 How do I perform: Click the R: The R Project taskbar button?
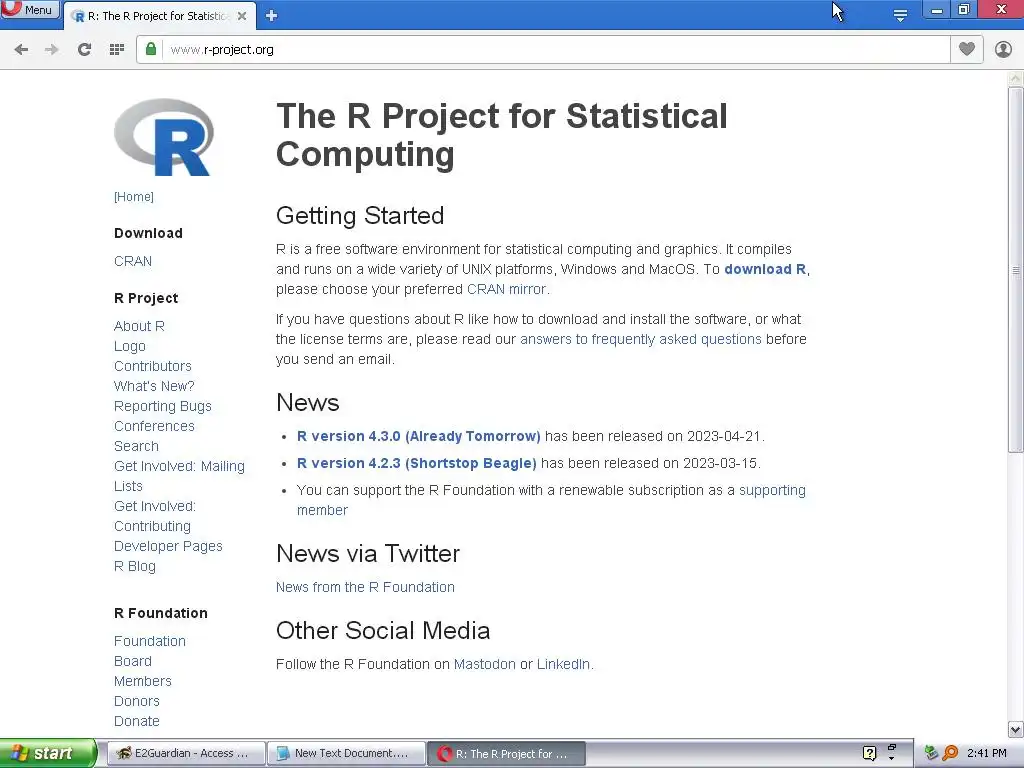[x=507, y=754]
